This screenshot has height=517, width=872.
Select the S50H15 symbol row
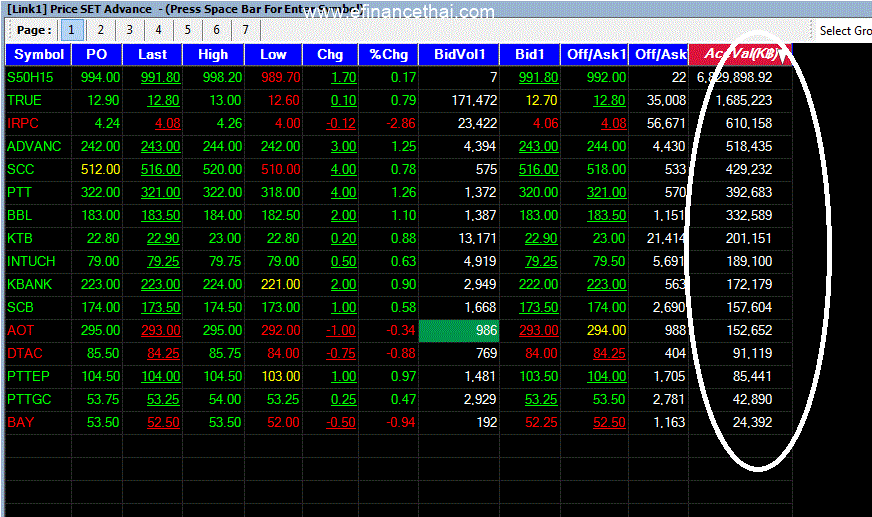[x=31, y=77]
